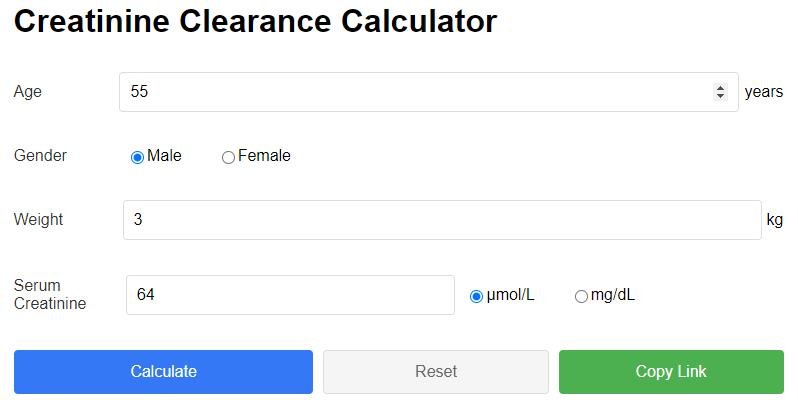Choose the µmol/L unit radio button

[476, 296]
